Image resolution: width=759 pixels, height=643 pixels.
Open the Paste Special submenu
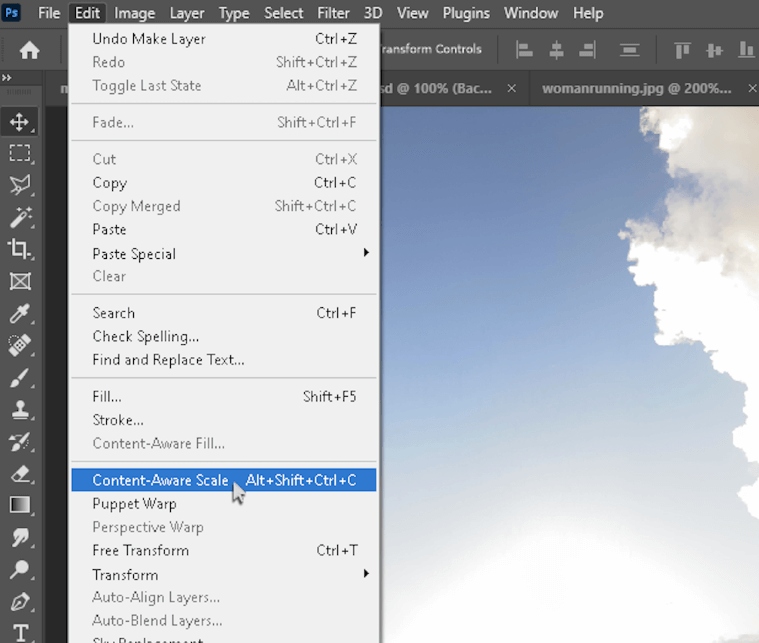(x=224, y=253)
